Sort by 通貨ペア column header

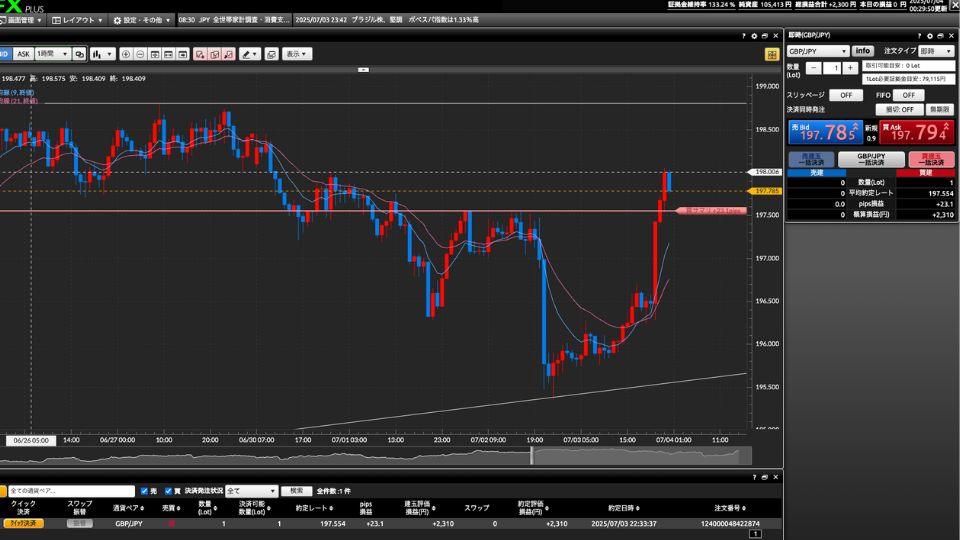pos(129,508)
